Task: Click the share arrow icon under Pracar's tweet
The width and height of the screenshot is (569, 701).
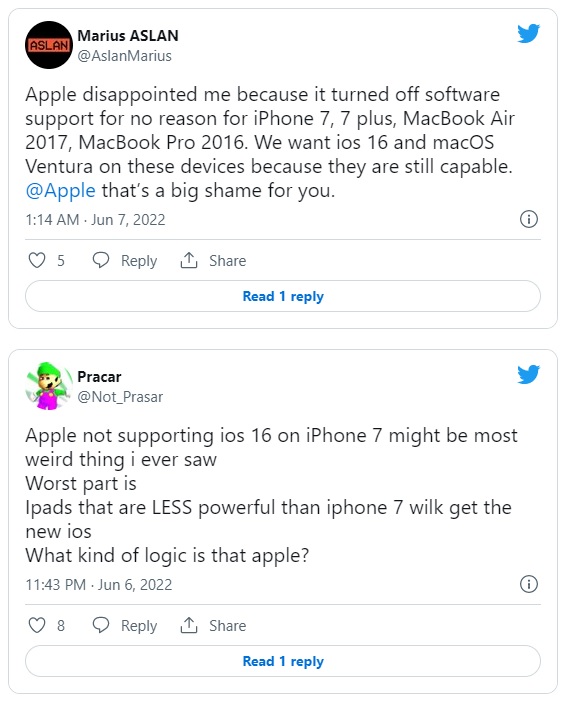Action: click(189, 625)
